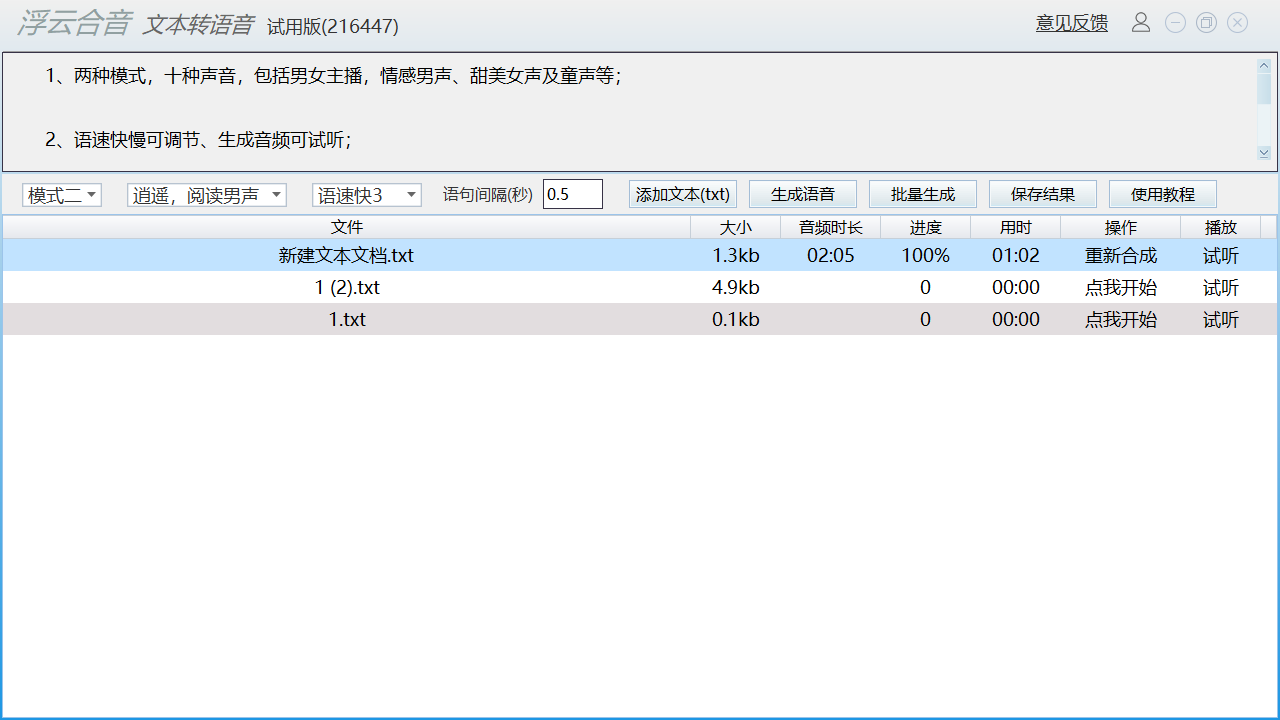Click the 01:02 elapsed time cell
1280x720 pixels.
(x=1016, y=256)
